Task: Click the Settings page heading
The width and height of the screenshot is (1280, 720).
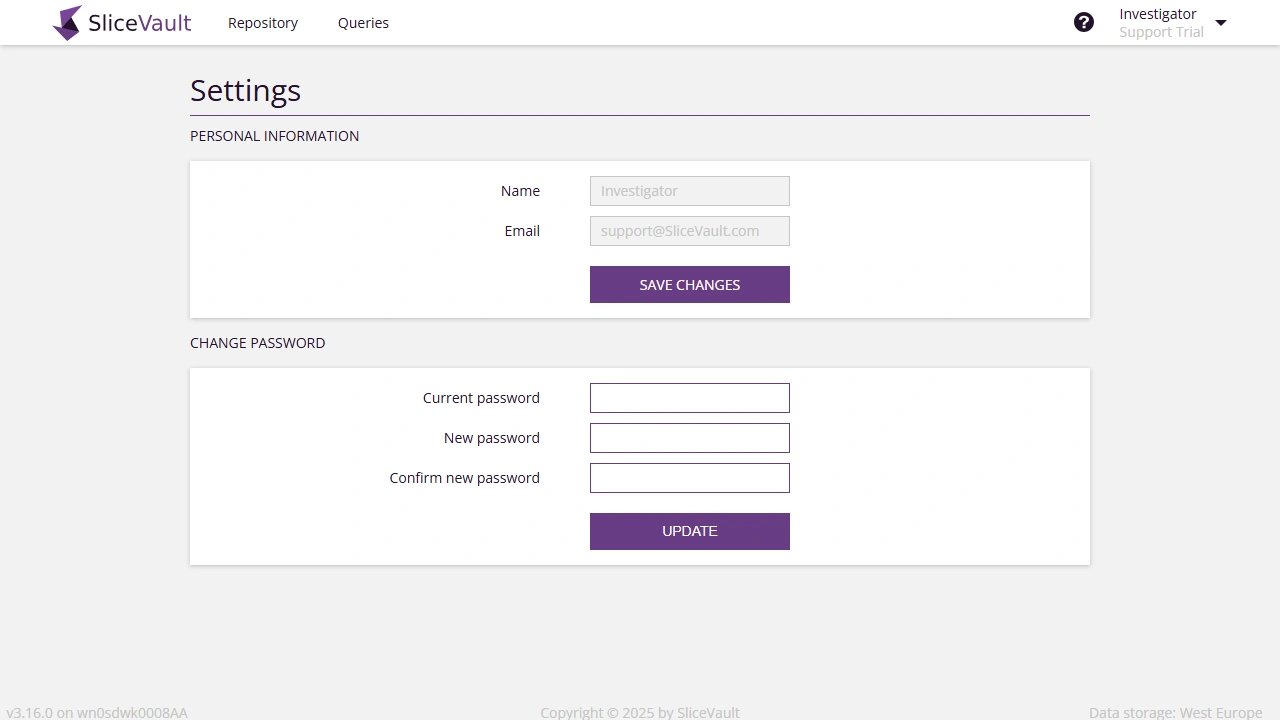Action: (x=245, y=90)
